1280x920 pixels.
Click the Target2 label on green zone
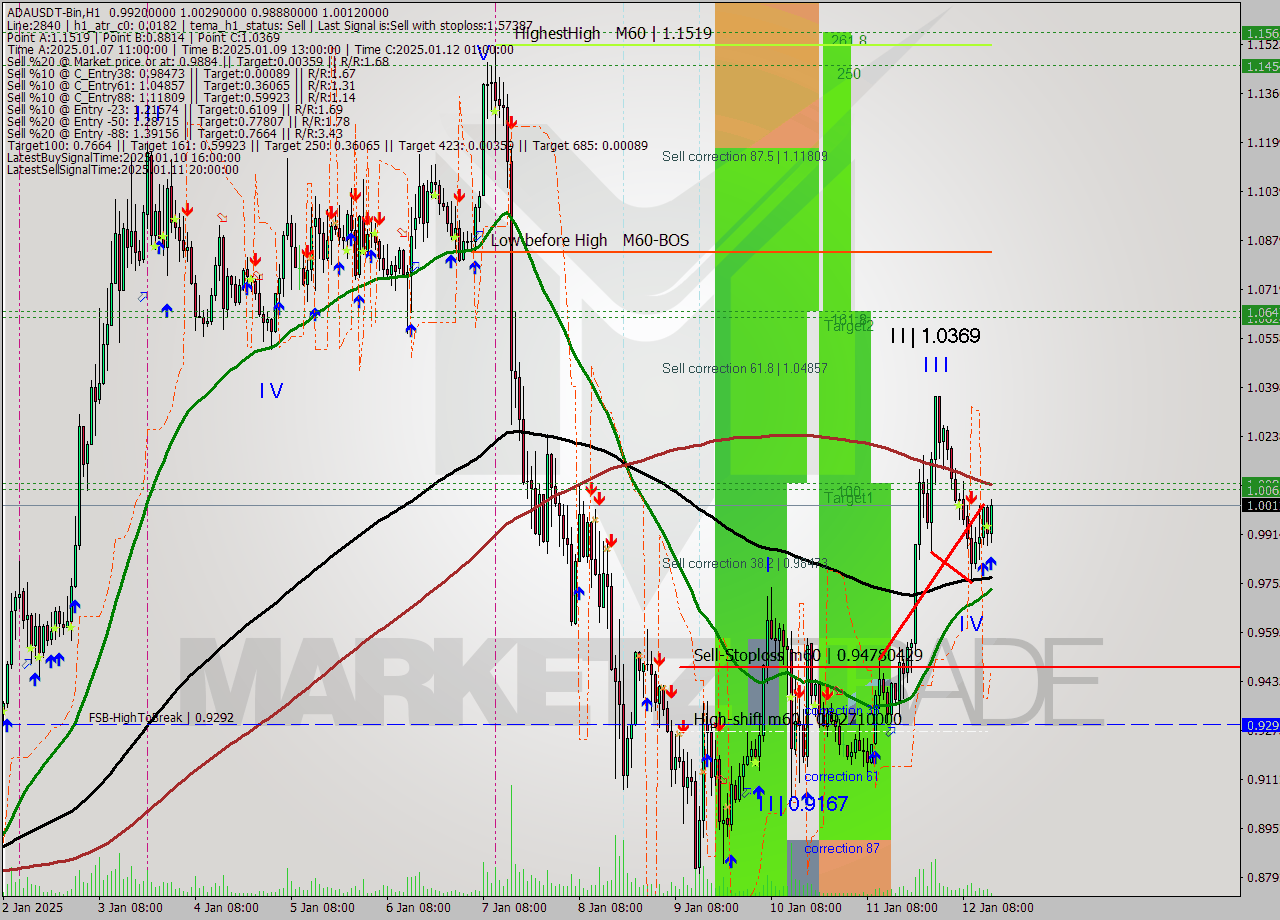pyautogui.click(x=849, y=326)
